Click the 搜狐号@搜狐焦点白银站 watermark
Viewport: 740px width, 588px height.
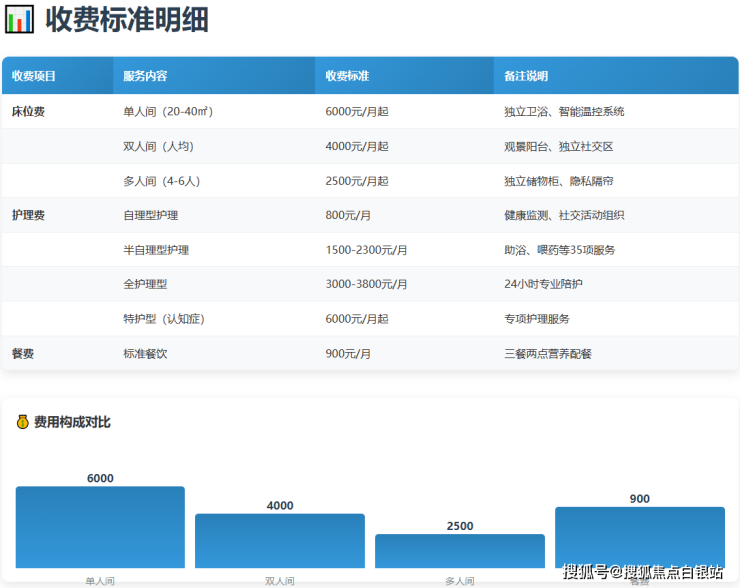(x=643, y=572)
